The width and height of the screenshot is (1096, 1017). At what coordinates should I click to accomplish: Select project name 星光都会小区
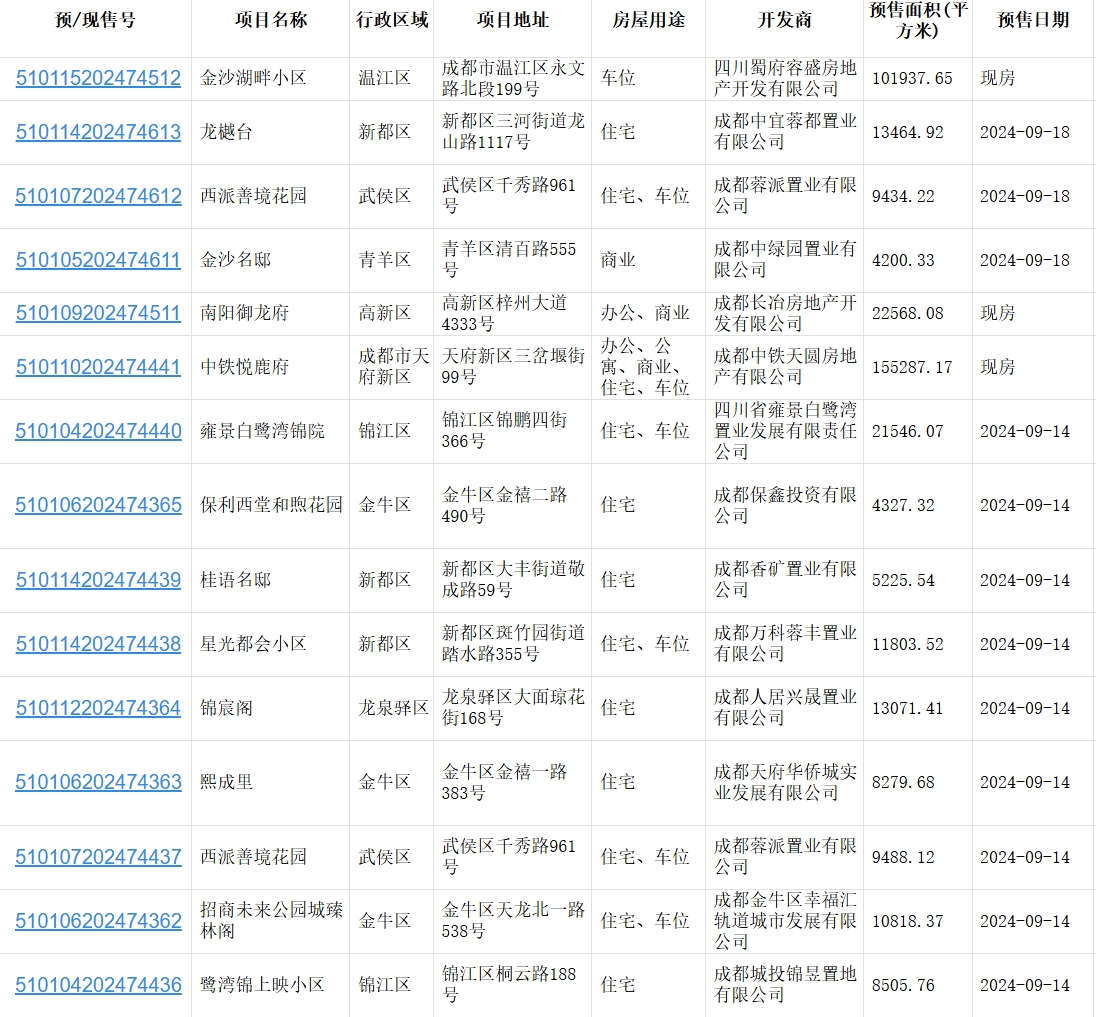[253, 644]
